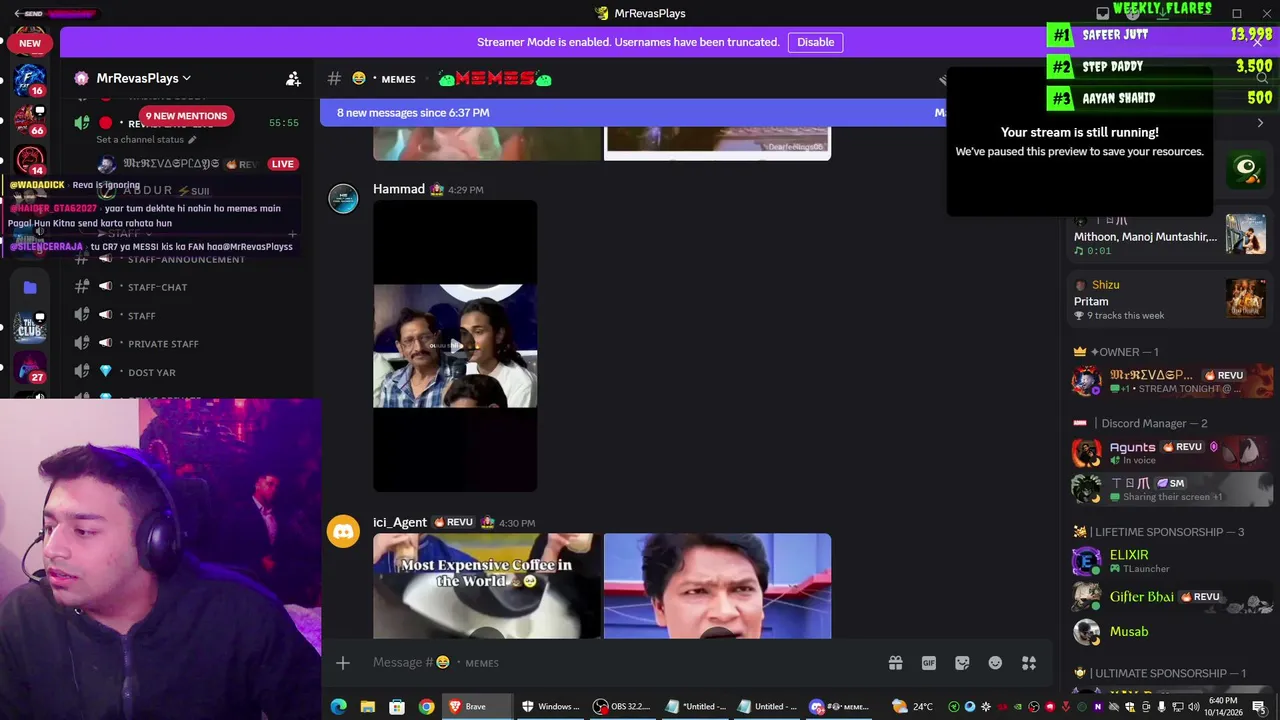Jump to the 9 new mentions
Viewport: 1280px width, 720px height.
[x=186, y=116]
